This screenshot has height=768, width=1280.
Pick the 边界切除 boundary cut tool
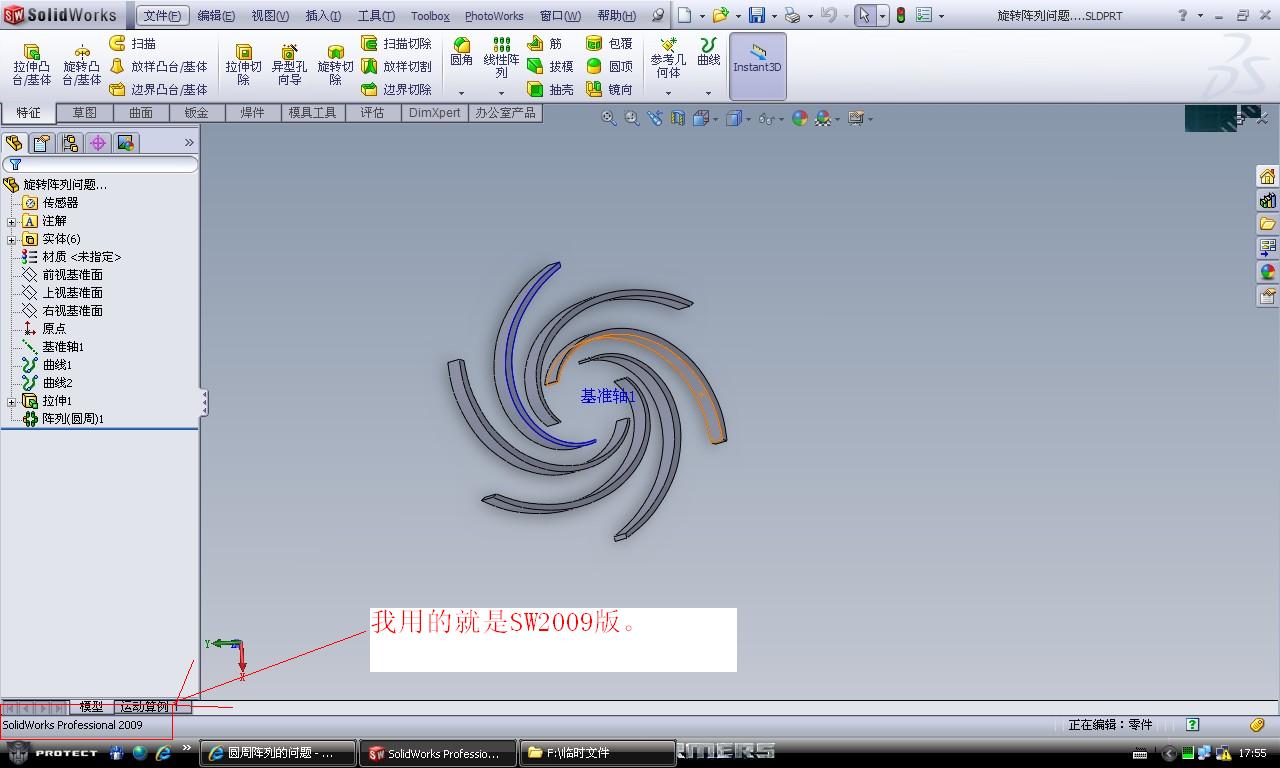coord(396,89)
